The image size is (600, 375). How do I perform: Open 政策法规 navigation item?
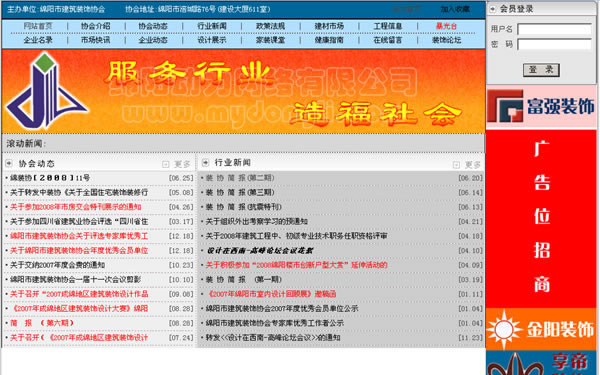click(271, 26)
